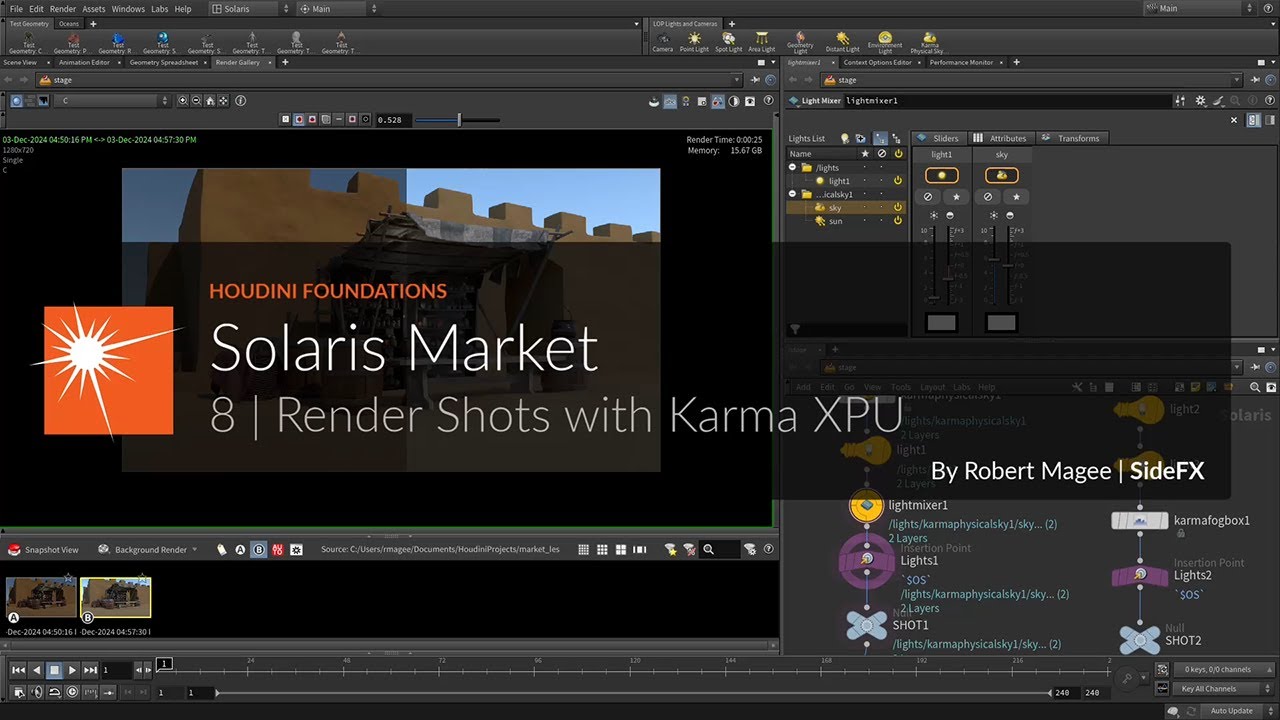Click the snapshot tag icon
This screenshot has height=720, width=1280.
click(223, 549)
